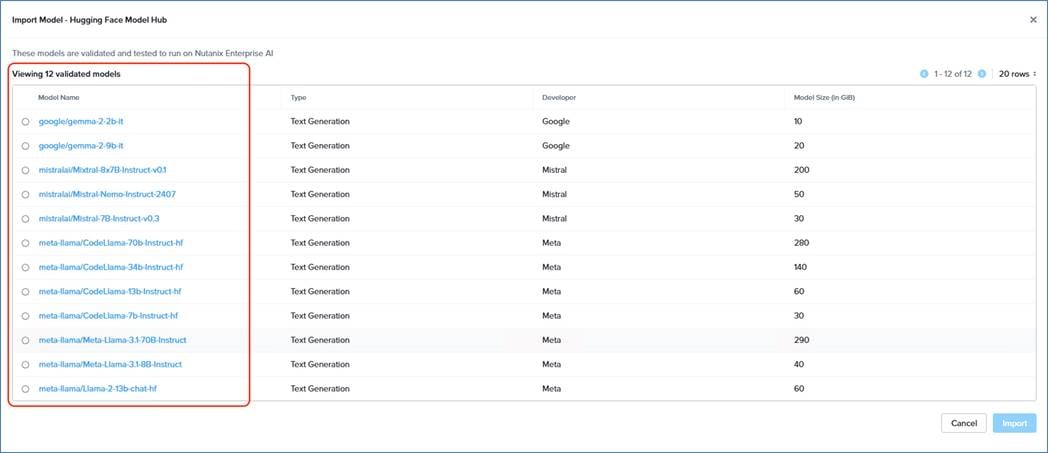This screenshot has height=453, width=1048.
Task: Close the Import Model dialog
Action: pyautogui.click(x=1033, y=20)
